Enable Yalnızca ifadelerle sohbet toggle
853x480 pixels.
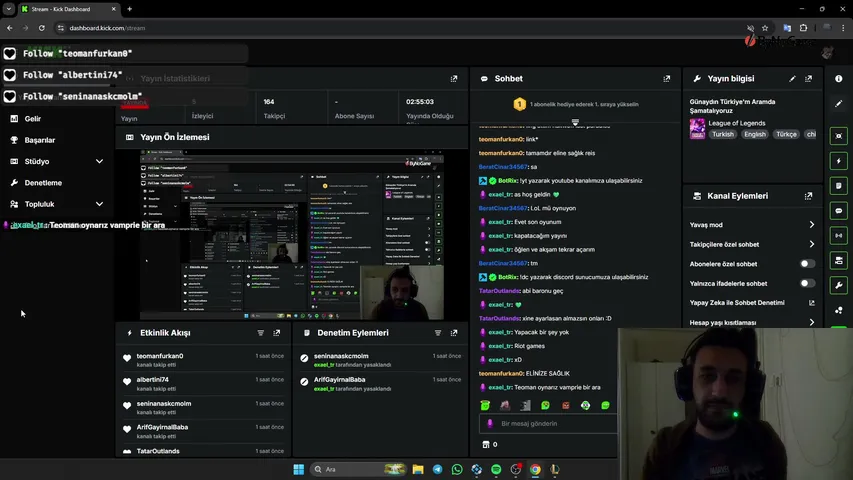(x=807, y=284)
